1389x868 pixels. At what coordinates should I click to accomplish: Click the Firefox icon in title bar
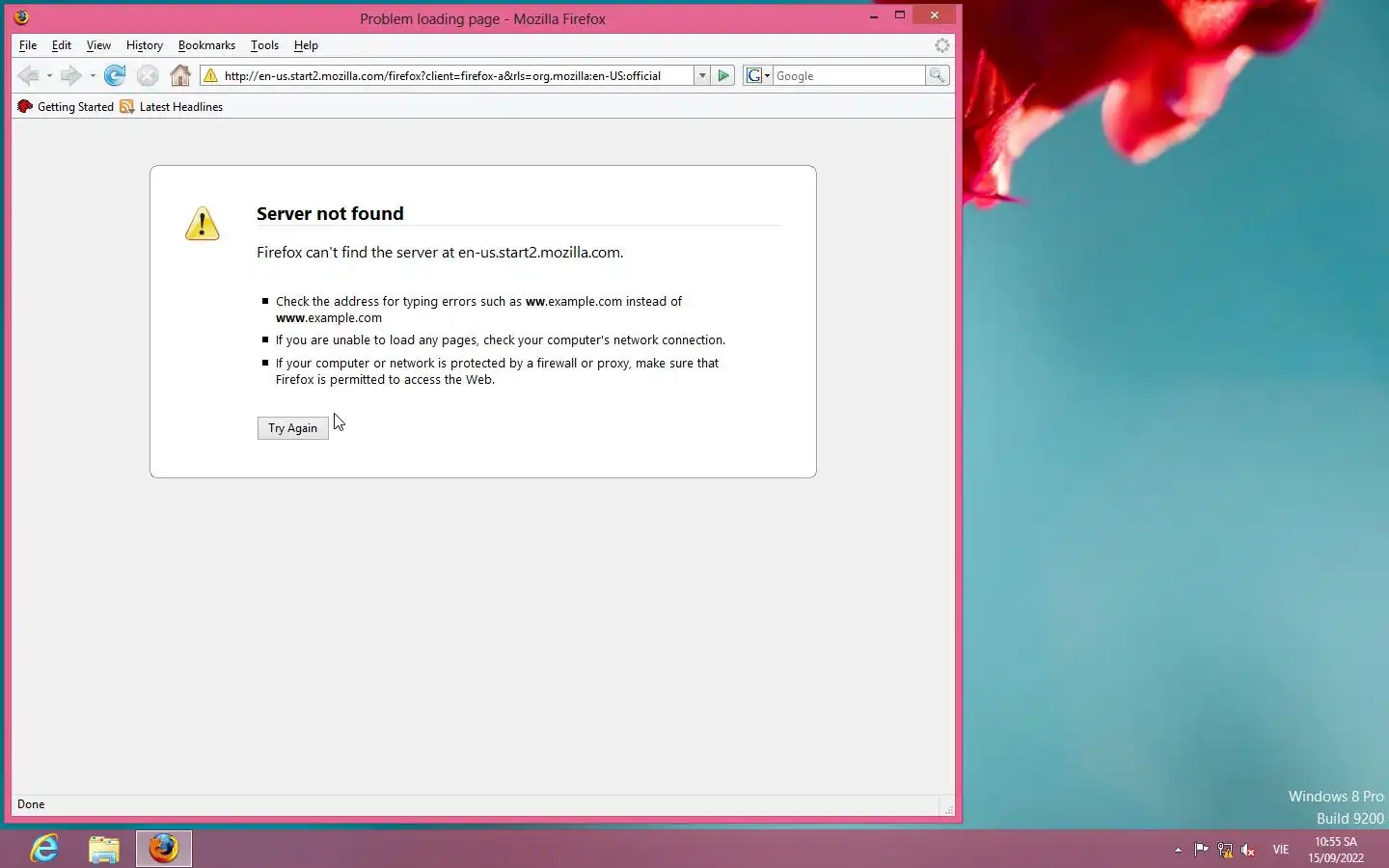pyautogui.click(x=21, y=17)
